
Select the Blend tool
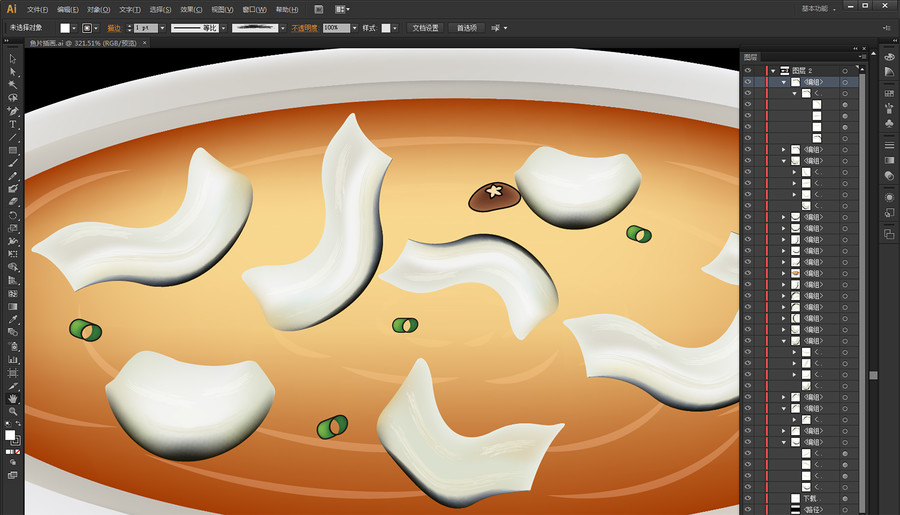click(13, 332)
